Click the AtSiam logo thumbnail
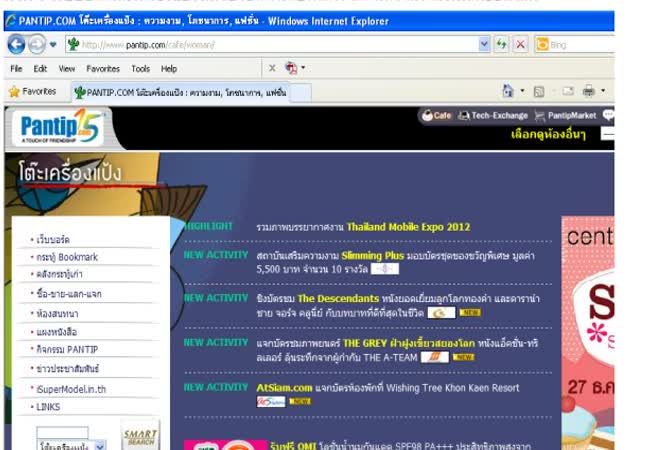The width and height of the screenshot is (650, 450). [271, 402]
